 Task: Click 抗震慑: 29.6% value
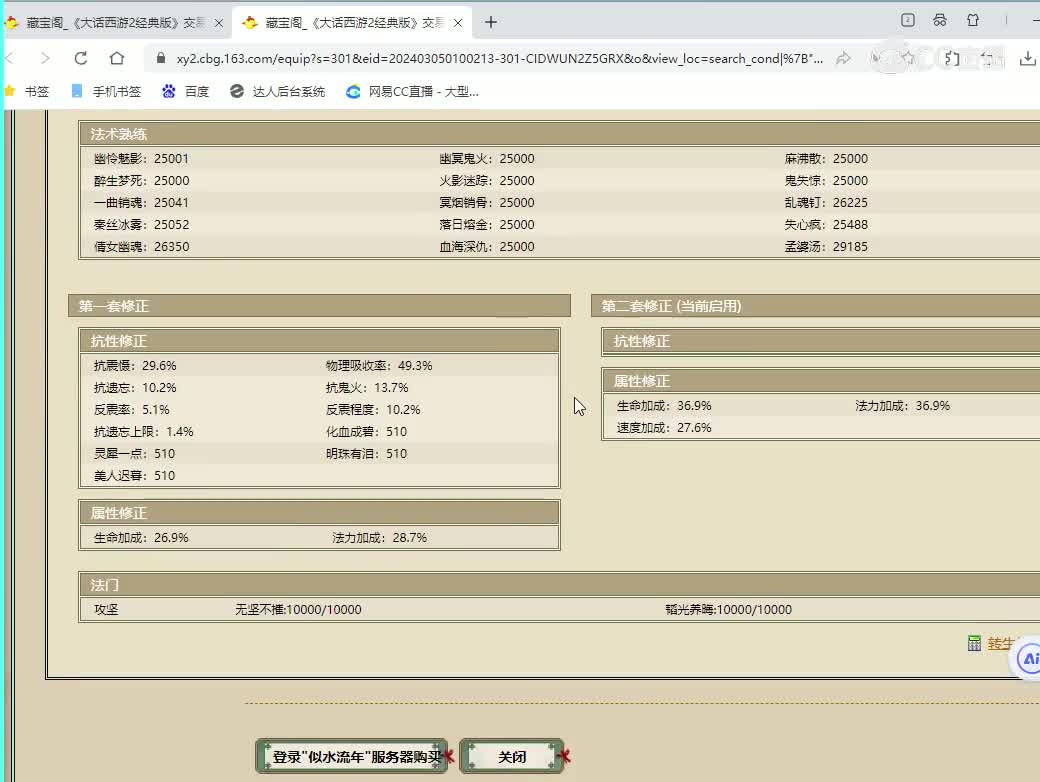tap(135, 365)
